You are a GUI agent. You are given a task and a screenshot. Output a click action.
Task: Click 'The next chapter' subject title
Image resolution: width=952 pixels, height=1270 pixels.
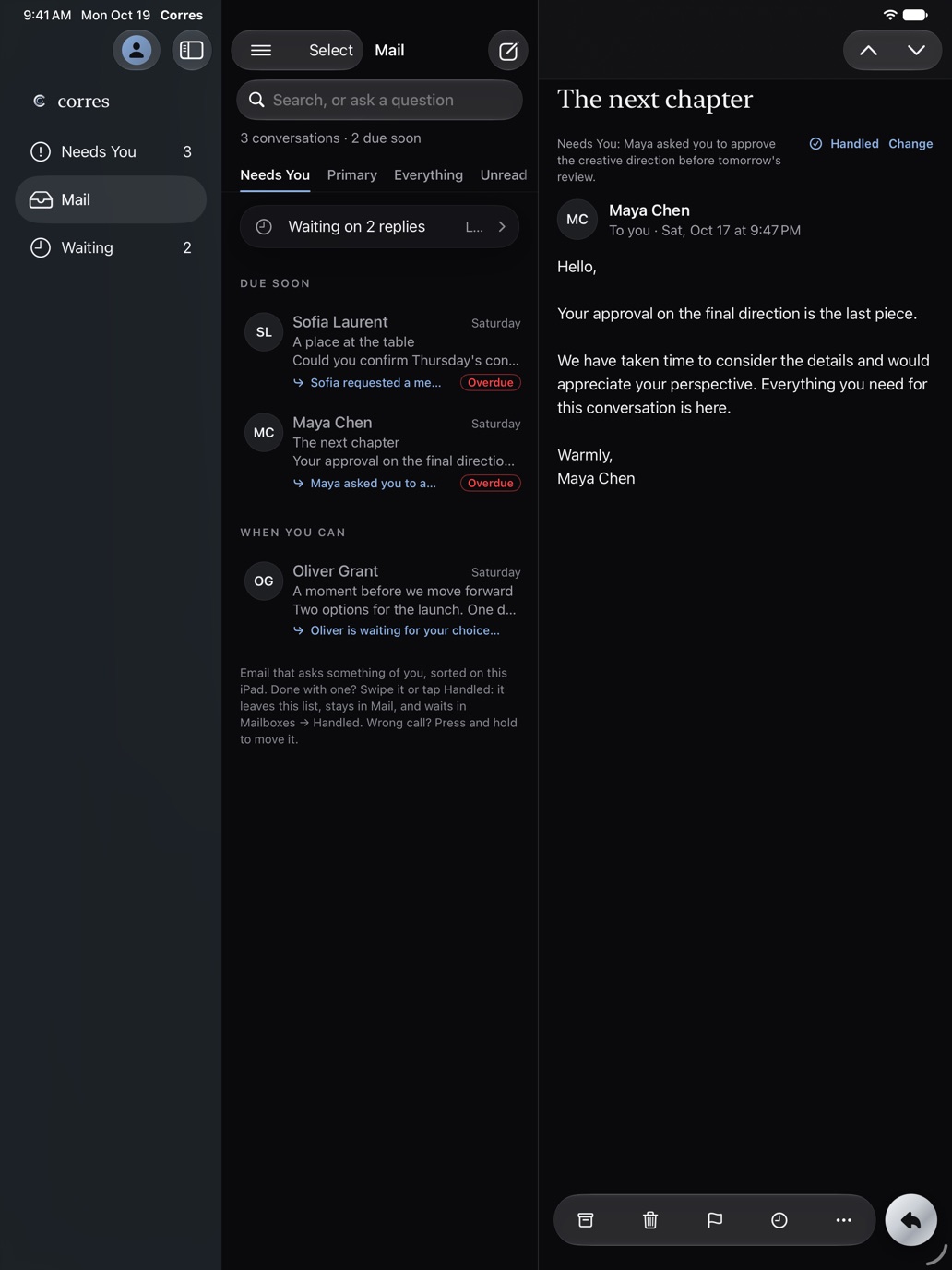point(655,100)
